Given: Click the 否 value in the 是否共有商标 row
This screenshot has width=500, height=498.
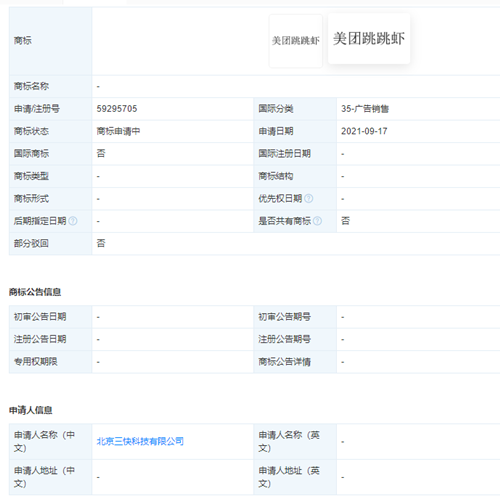Looking at the screenshot, I should 345,221.
